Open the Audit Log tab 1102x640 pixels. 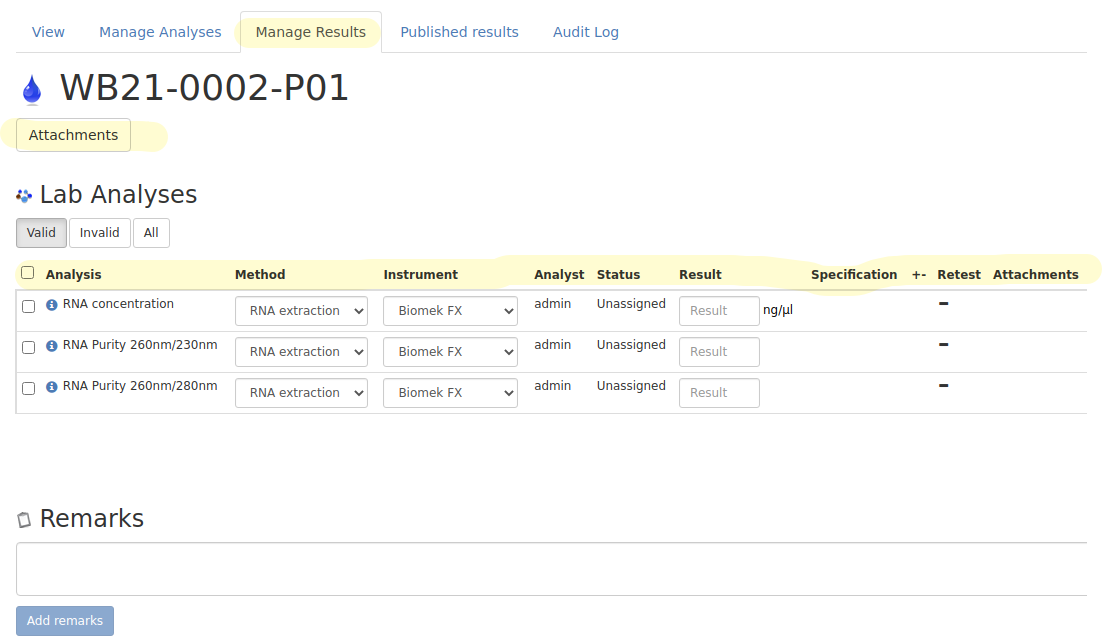(x=586, y=31)
